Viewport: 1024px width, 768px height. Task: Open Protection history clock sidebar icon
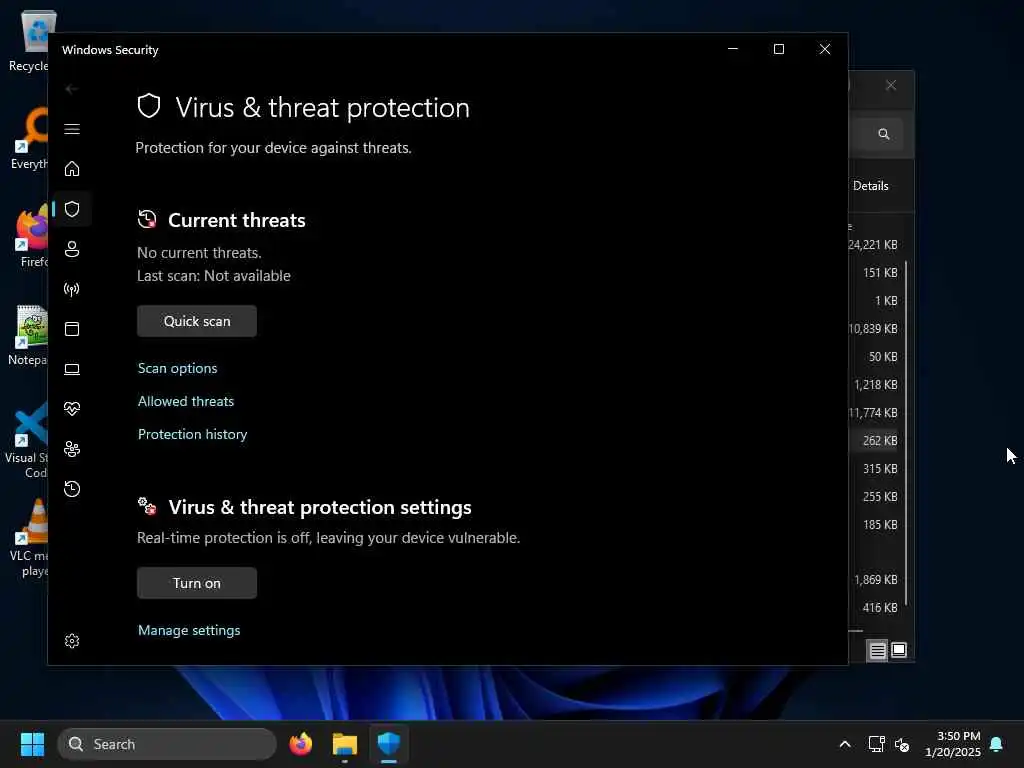click(x=72, y=488)
